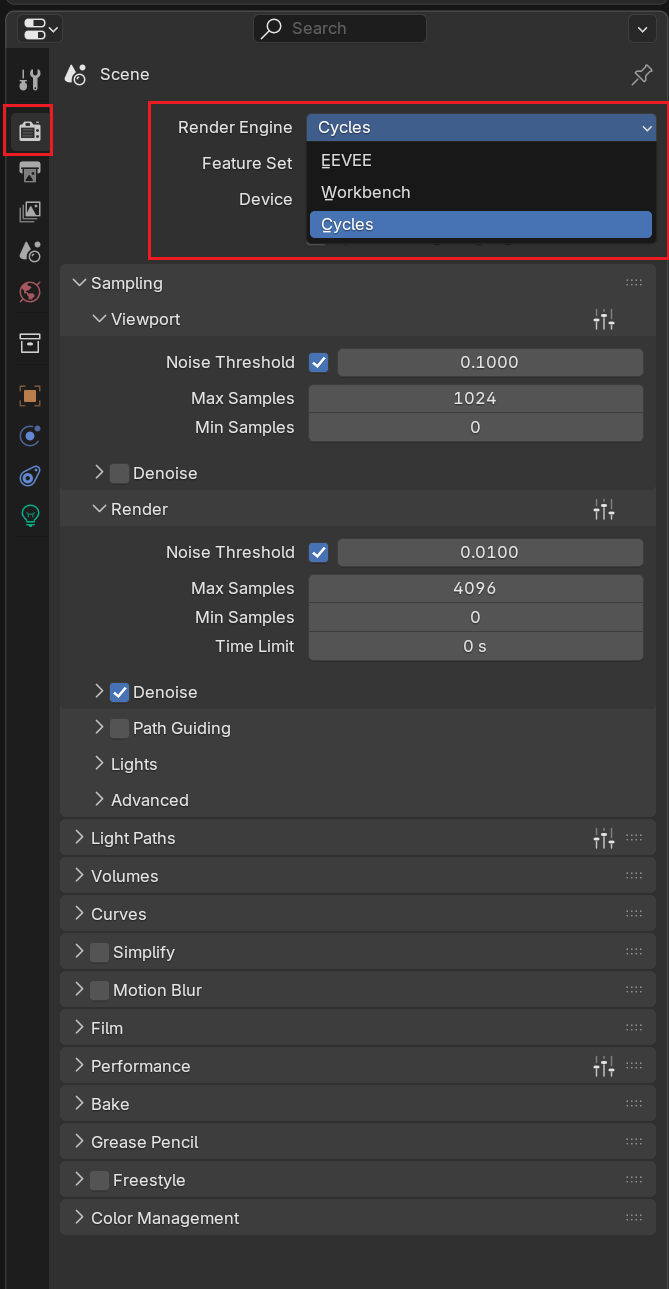Toggle Render Noise Threshold checkbox

(319, 552)
